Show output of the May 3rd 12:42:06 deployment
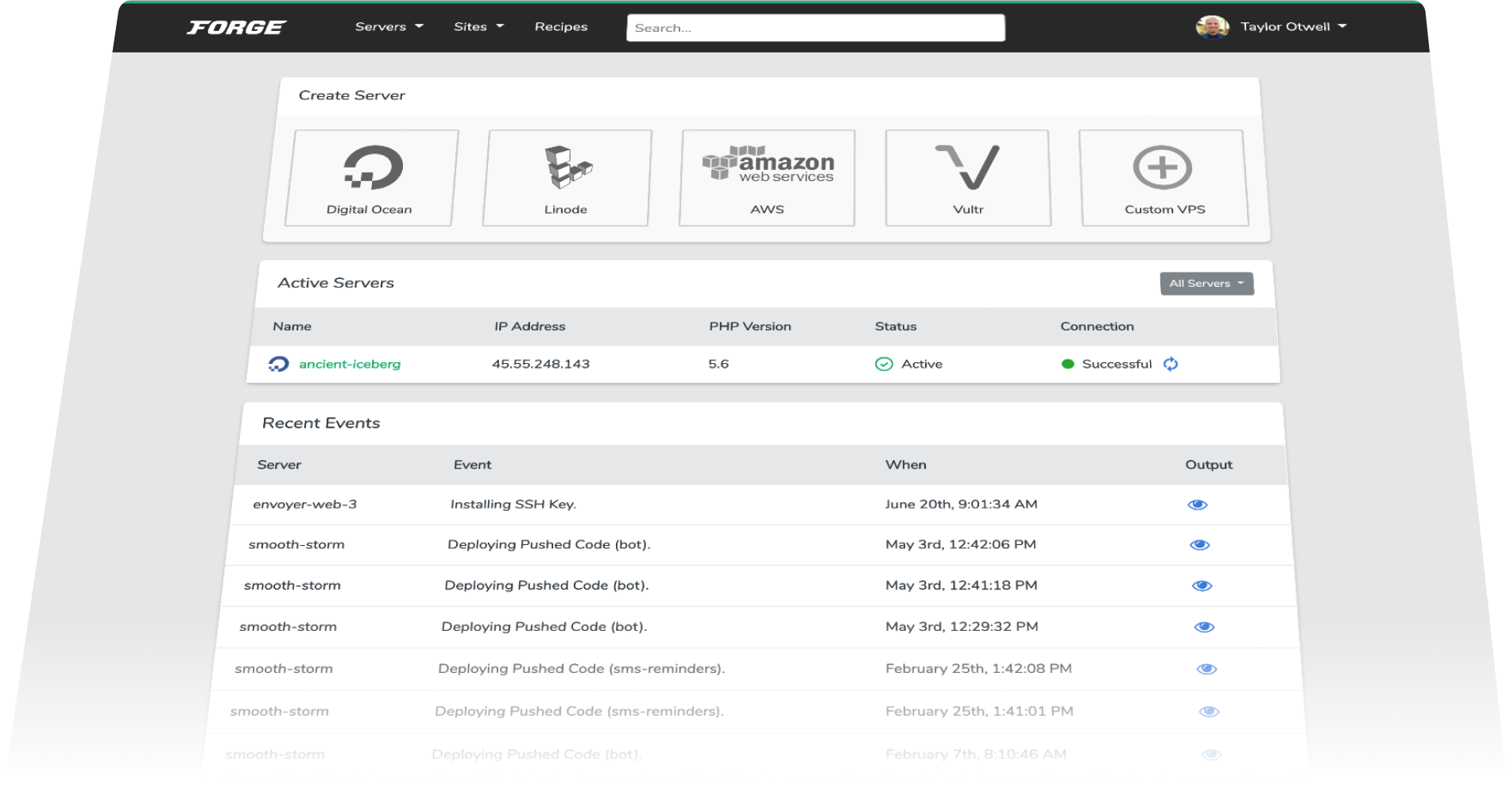The image size is (1510, 812). pyautogui.click(x=1199, y=545)
